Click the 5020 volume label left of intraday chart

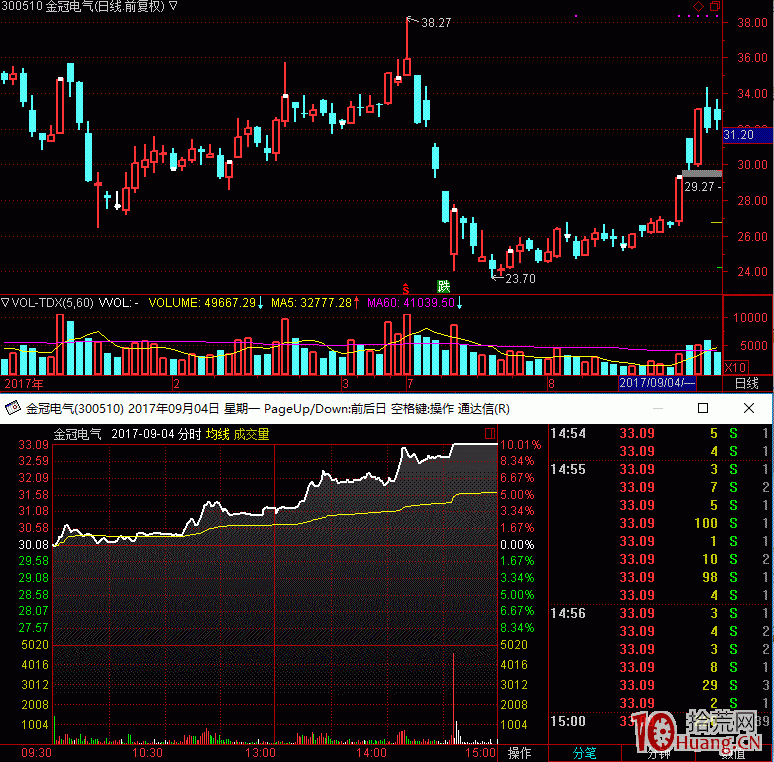35,645
